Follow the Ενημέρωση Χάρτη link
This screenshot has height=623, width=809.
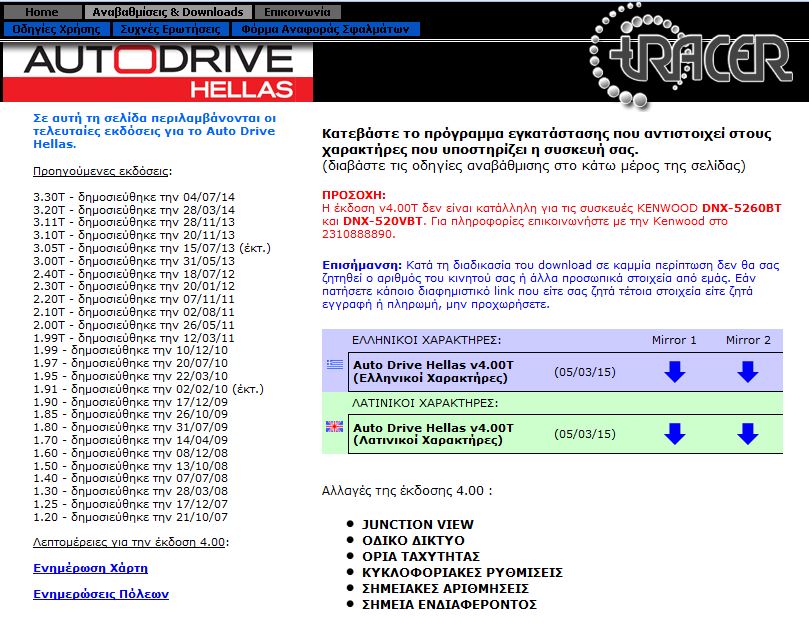[90, 568]
